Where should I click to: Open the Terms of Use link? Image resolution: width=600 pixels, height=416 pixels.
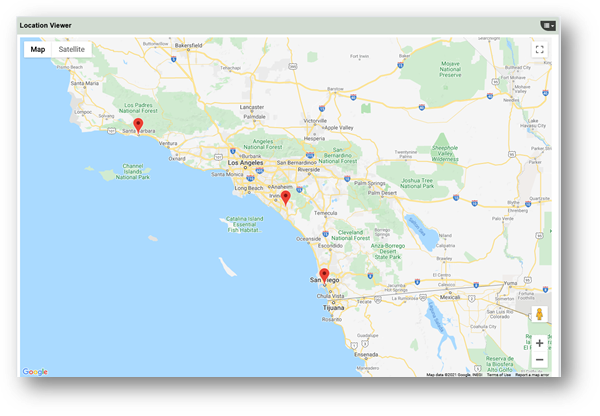pos(499,375)
